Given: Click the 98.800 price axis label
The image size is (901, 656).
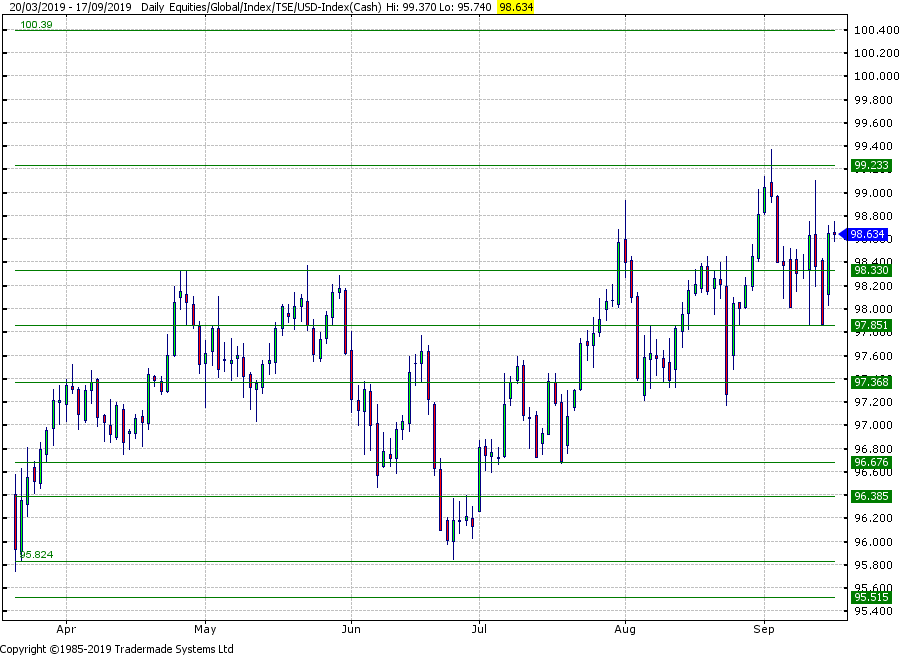Looking at the screenshot, I should [873, 216].
